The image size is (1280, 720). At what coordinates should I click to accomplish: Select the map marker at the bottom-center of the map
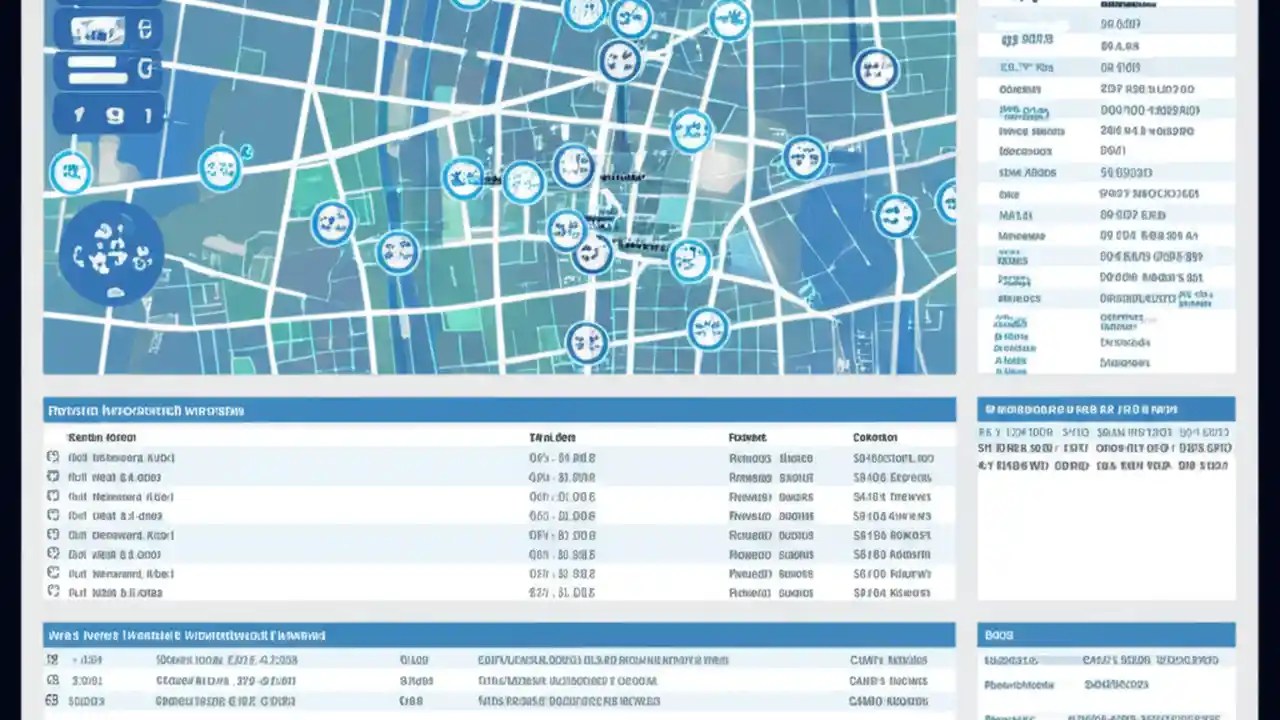pyautogui.click(x=587, y=342)
